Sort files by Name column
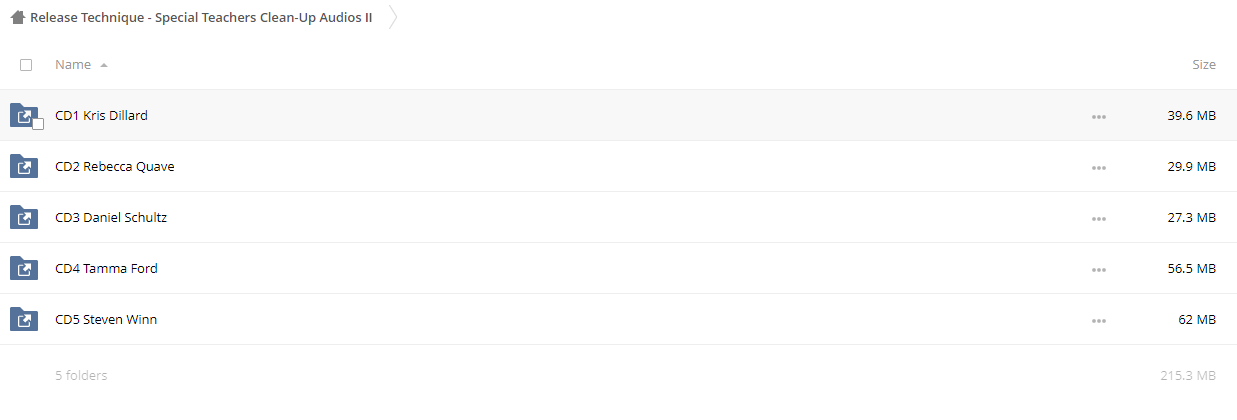The width and height of the screenshot is (1237, 420). pyautogui.click(x=73, y=64)
